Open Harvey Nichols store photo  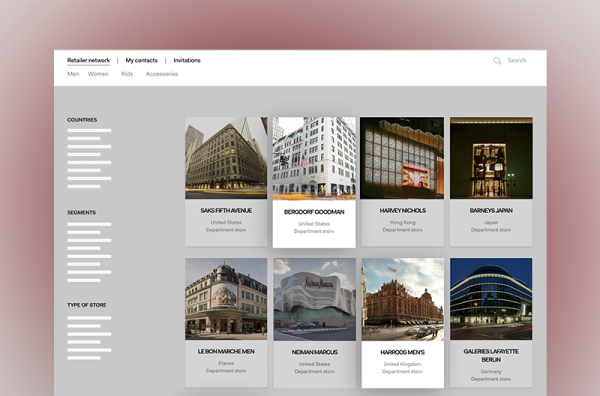coord(402,158)
